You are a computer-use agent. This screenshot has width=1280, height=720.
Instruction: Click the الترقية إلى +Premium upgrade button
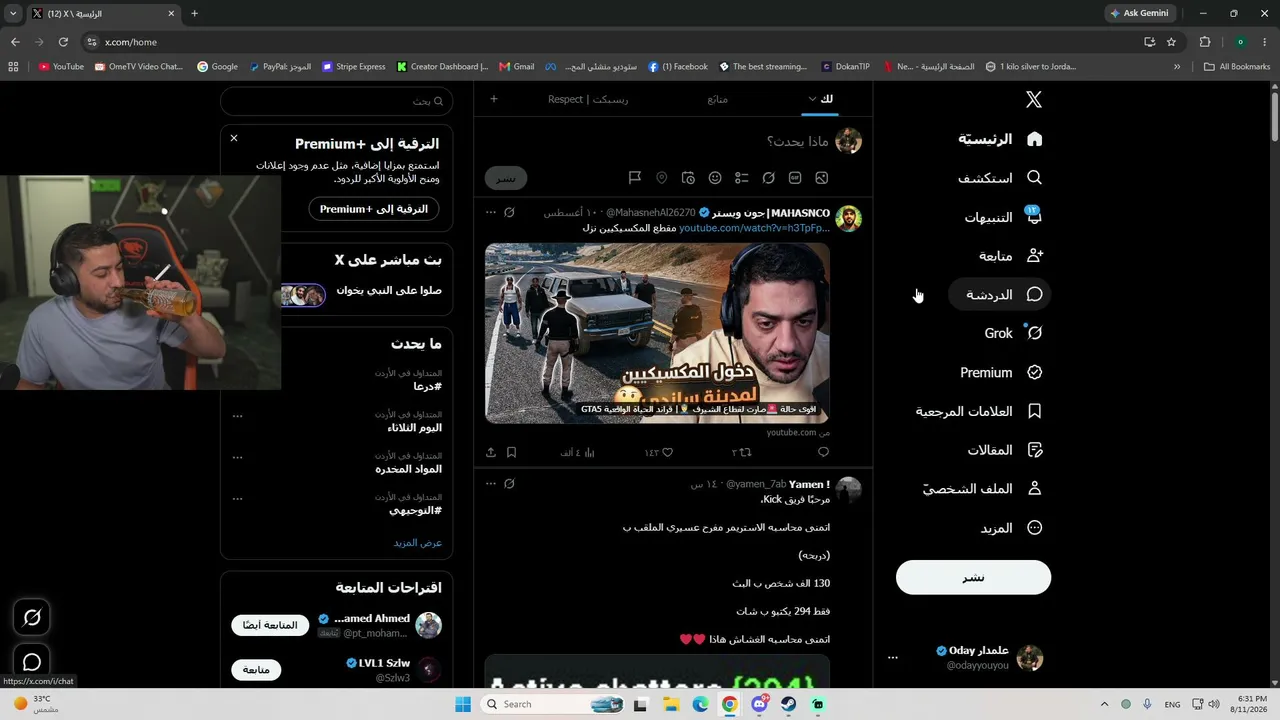pos(374,209)
